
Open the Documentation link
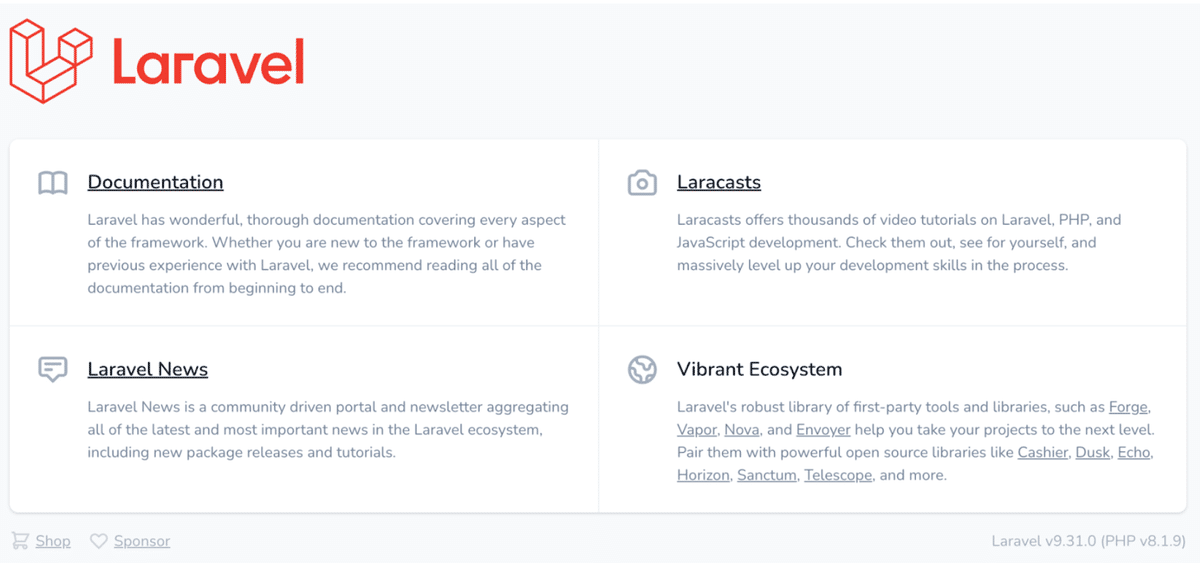coord(155,182)
